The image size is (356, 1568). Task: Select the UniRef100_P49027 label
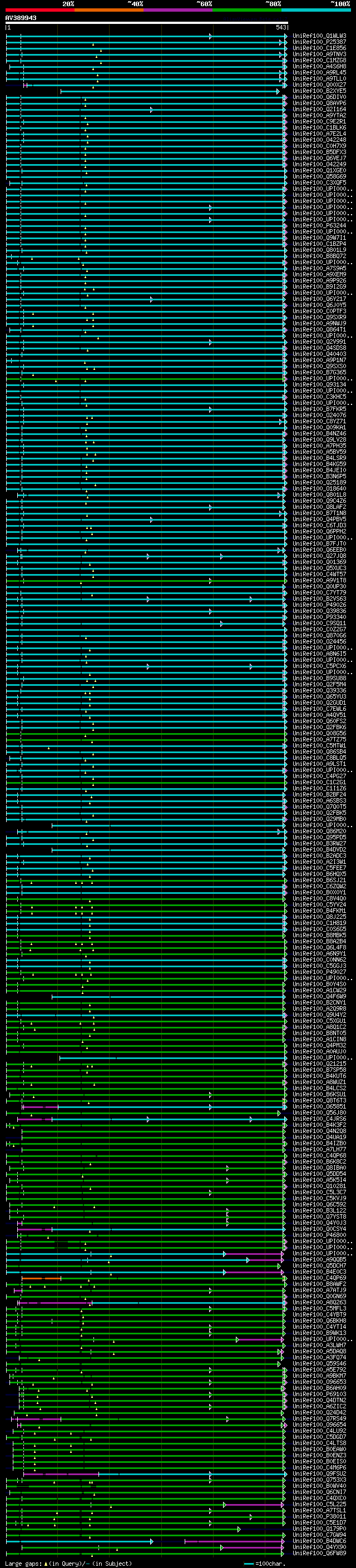click(x=319, y=972)
